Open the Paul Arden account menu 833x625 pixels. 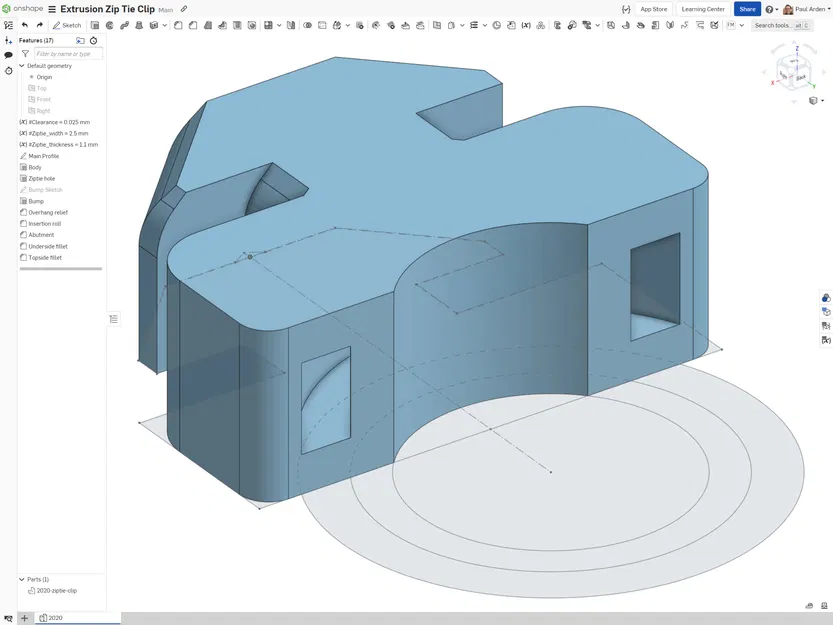tap(806, 9)
